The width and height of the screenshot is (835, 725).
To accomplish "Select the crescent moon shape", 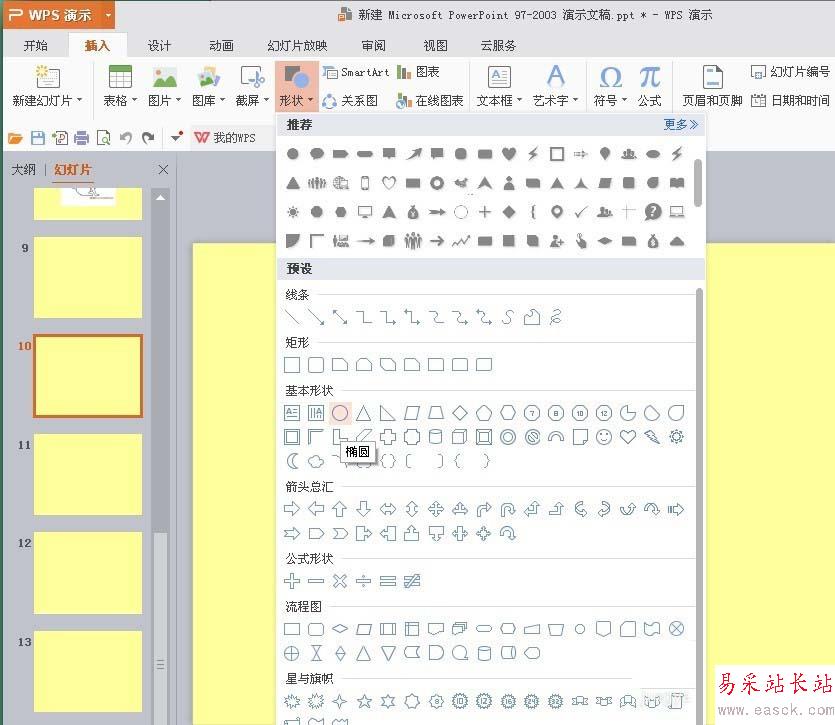I will [x=292, y=461].
